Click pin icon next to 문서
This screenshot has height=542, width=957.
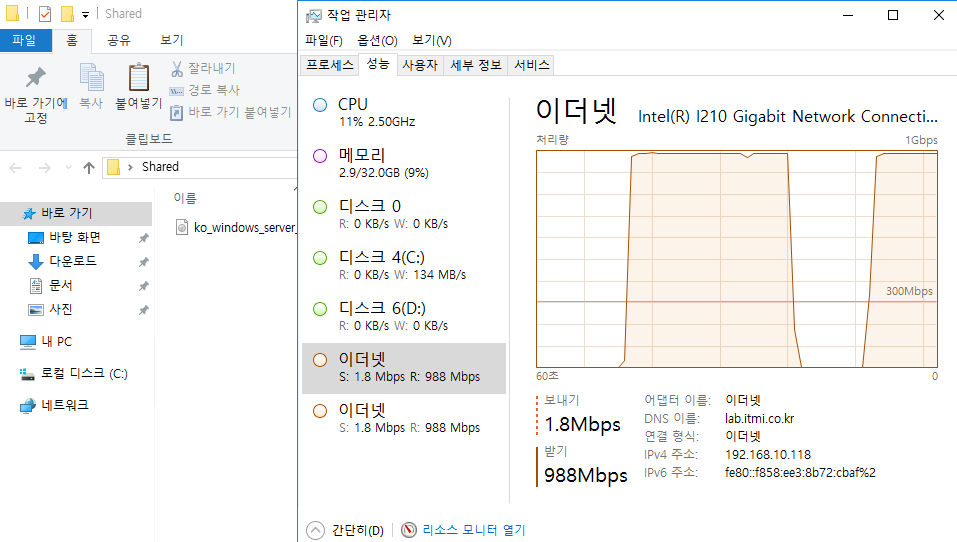[143, 286]
